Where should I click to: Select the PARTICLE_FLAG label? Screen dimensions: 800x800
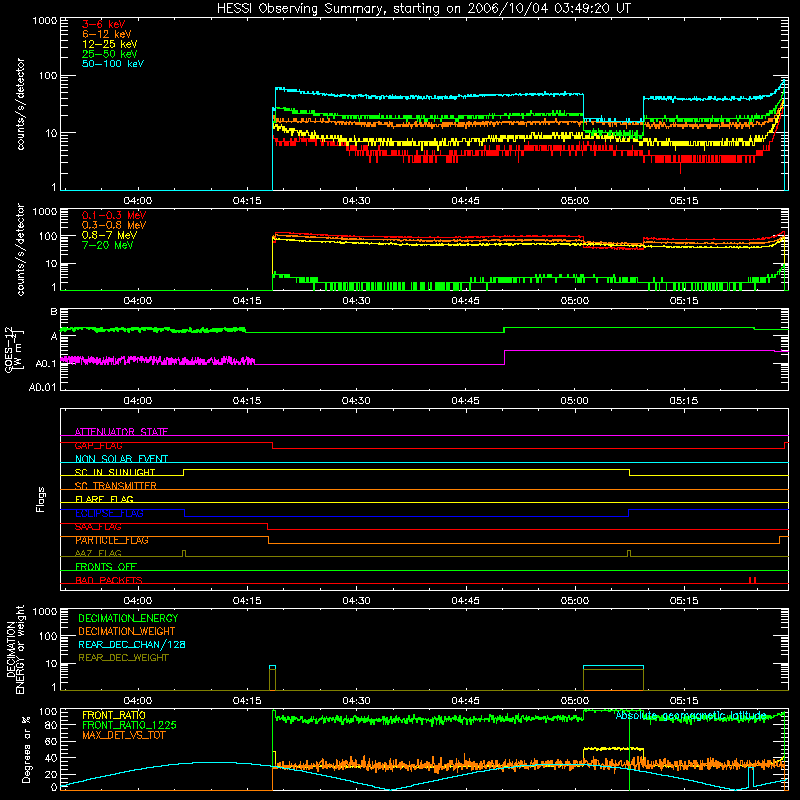click(112, 540)
